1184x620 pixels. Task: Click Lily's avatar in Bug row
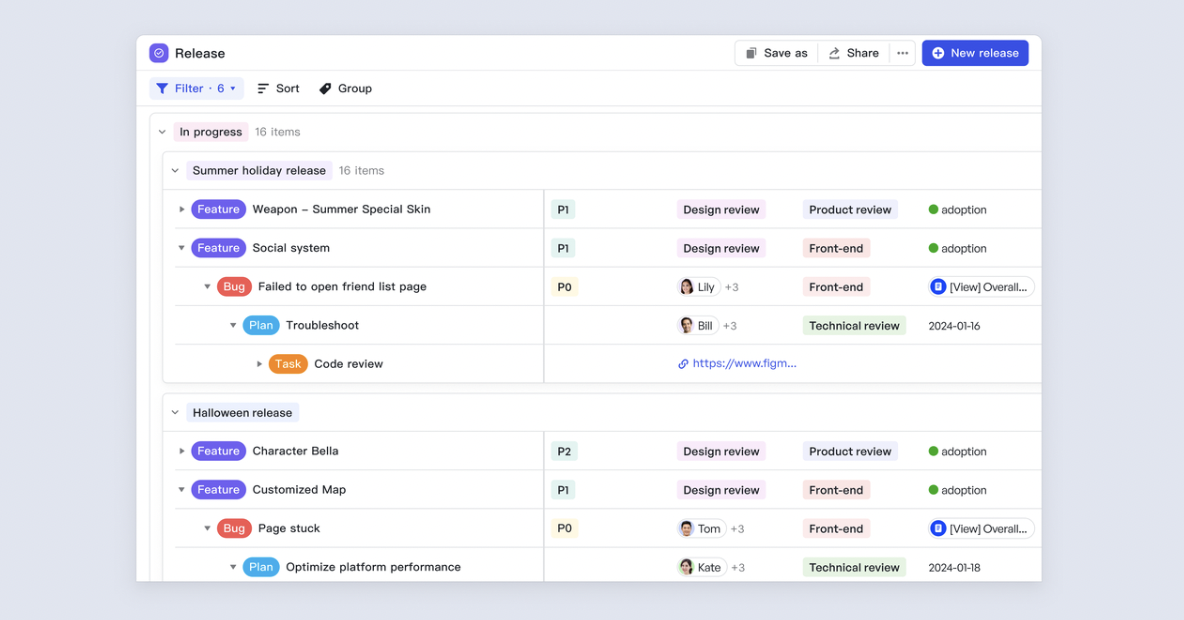pyautogui.click(x=687, y=287)
